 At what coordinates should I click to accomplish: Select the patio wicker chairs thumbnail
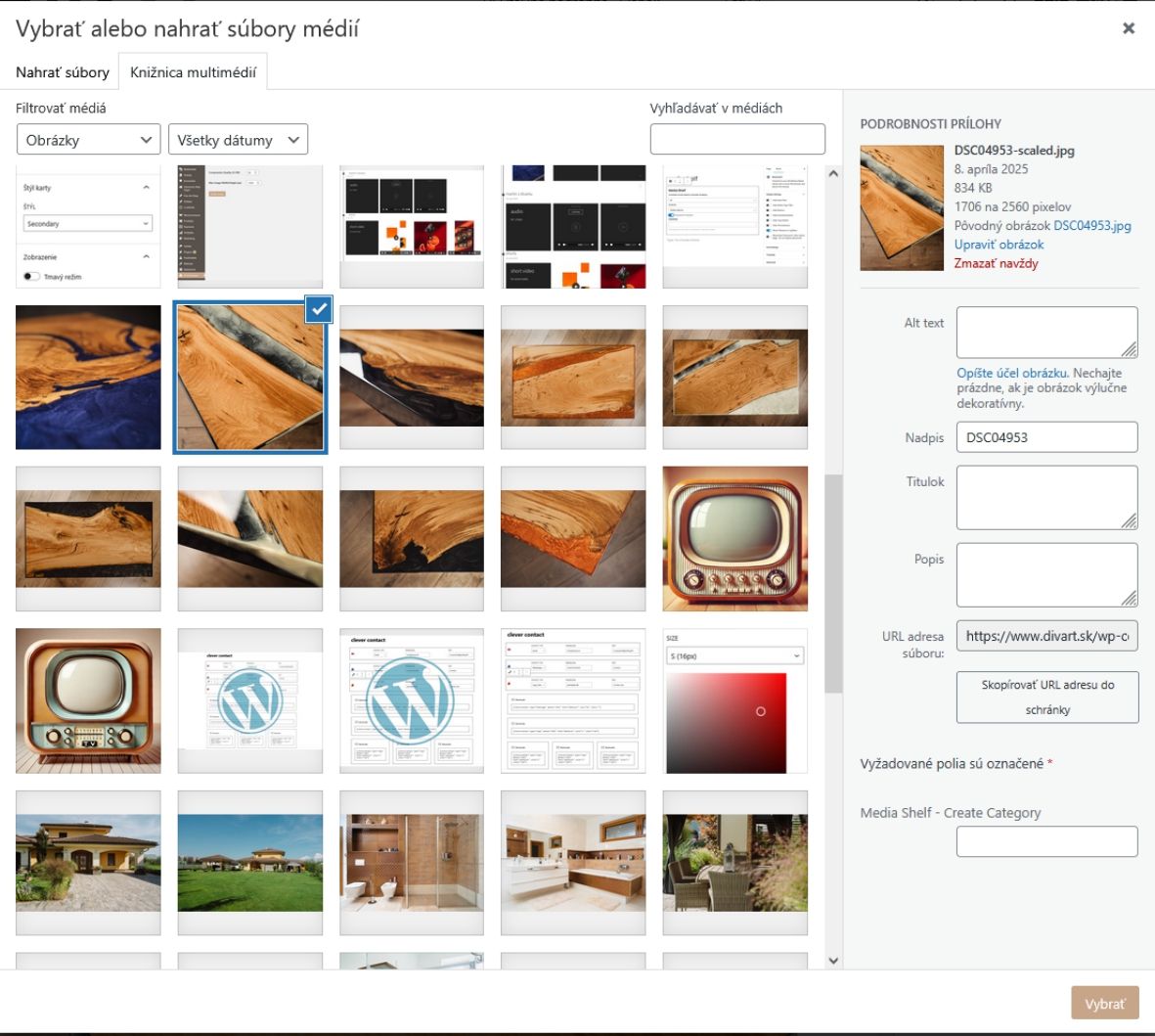point(735,863)
